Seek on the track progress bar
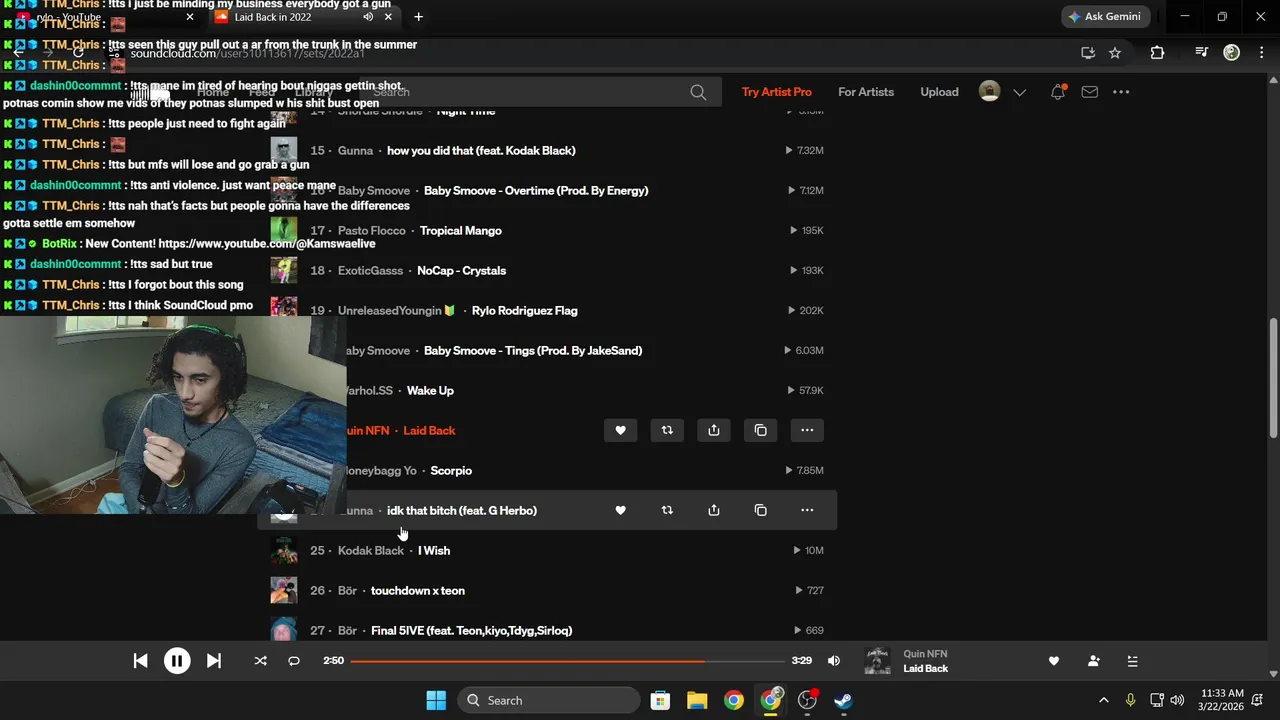This screenshot has width=1280, height=720. click(567, 661)
